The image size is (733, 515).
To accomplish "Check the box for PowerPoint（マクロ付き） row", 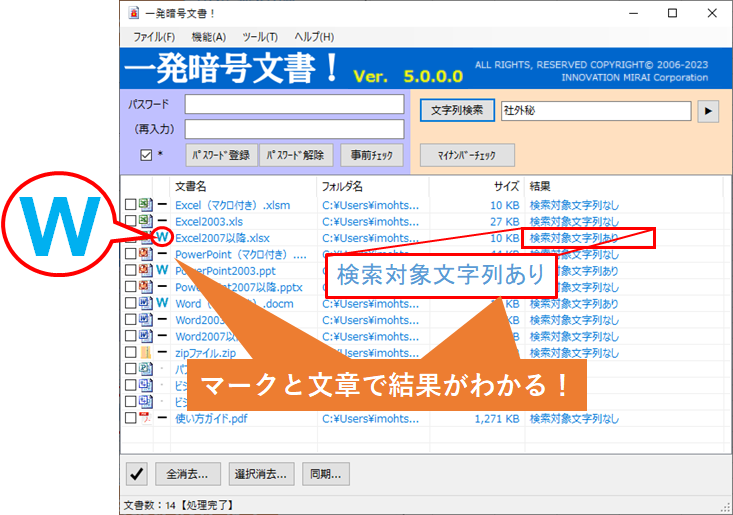I will (x=130, y=254).
